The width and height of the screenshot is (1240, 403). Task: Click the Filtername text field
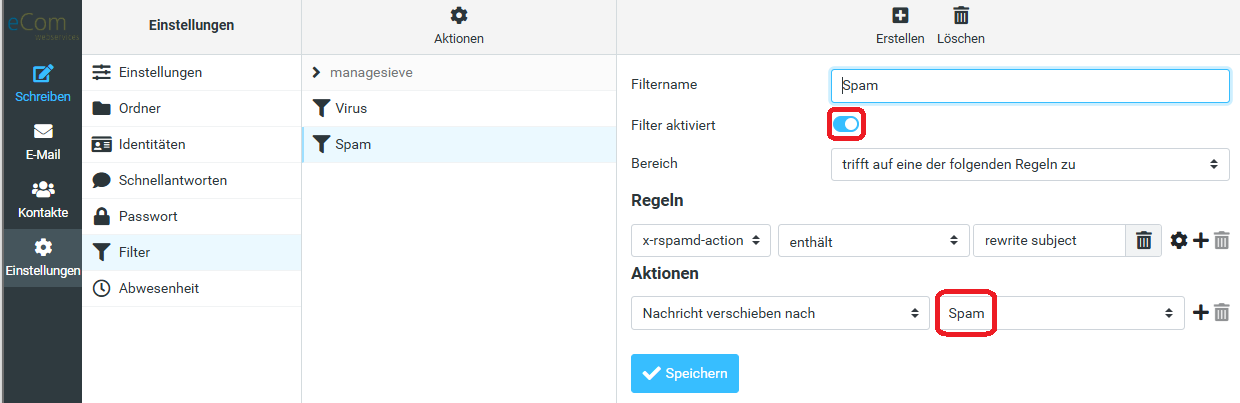[x=1030, y=85]
